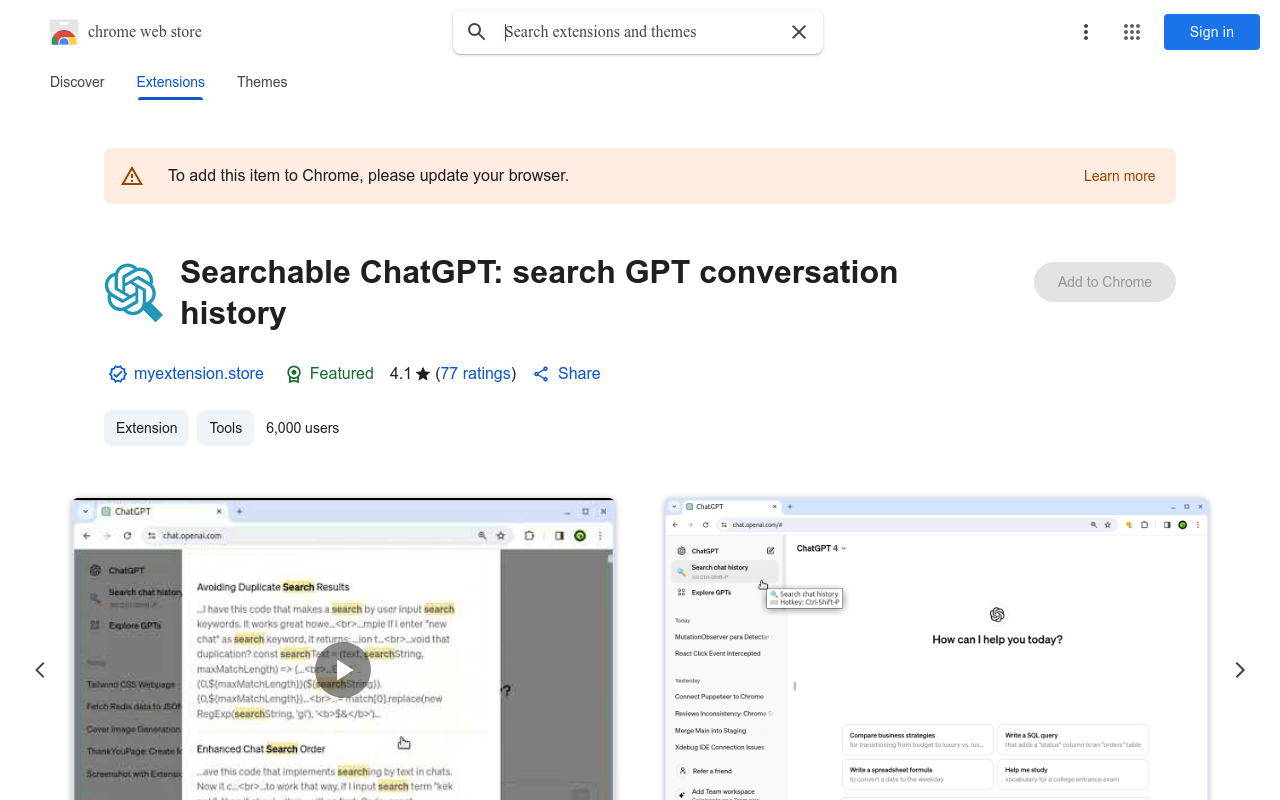The width and height of the screenshot is (1280, 800).
Task: Clear the search field with X icon
Action: (799, 32)
